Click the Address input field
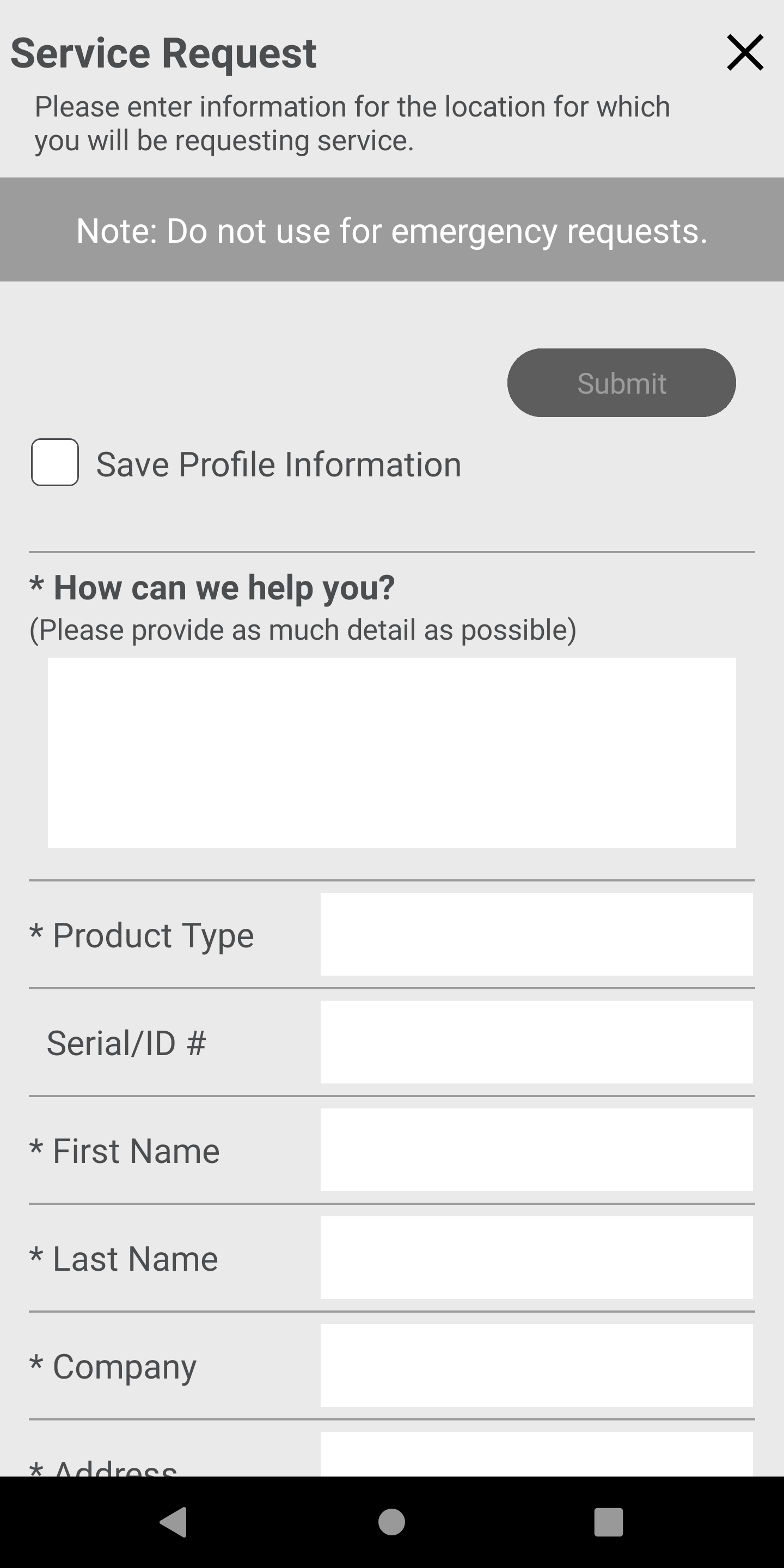The image size is (784, 1568). coord(536,1454)
